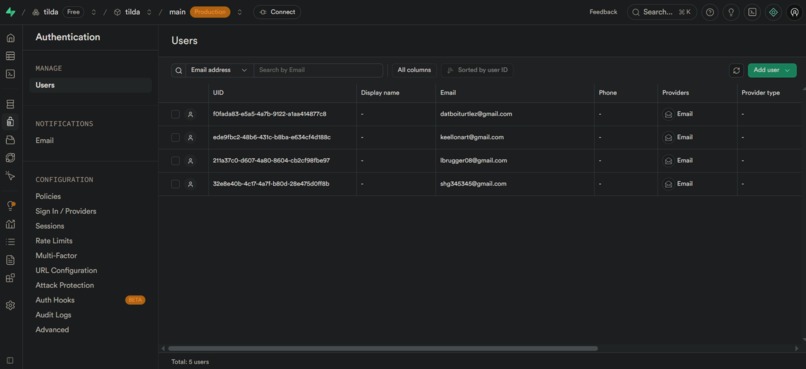806x369 pixels.
Task: Open Auth Hooks page
Action: (54, 300)
